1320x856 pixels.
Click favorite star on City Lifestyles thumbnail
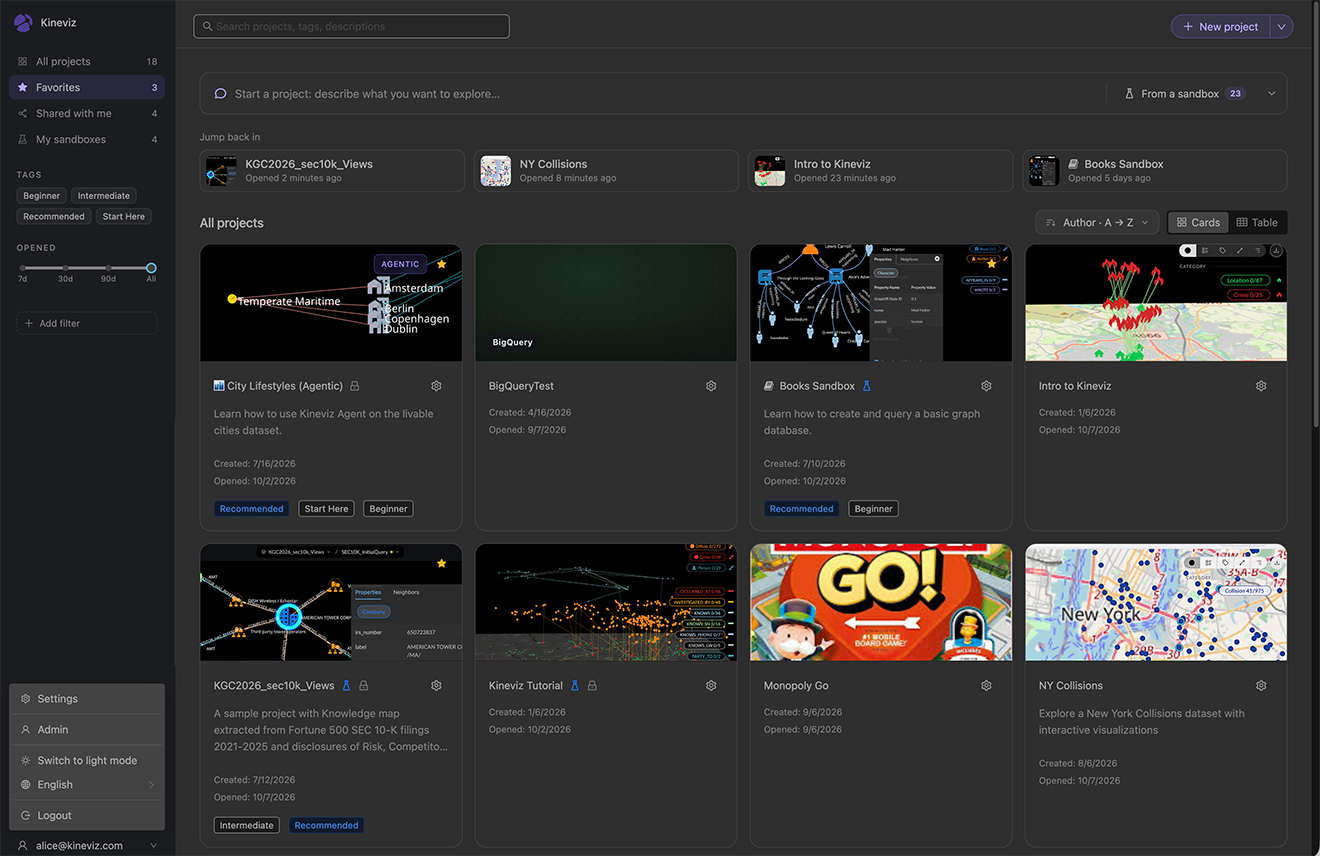coord(442,264)
